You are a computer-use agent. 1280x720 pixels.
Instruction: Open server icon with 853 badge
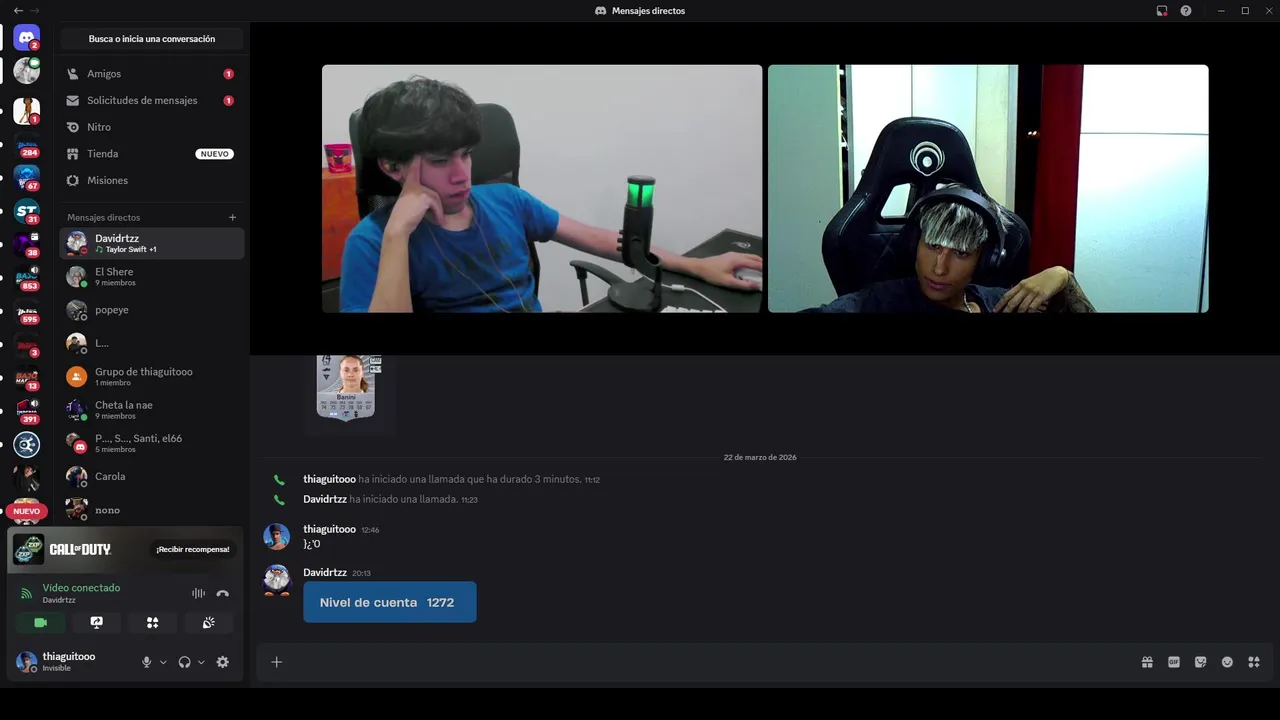pos(26,278)
